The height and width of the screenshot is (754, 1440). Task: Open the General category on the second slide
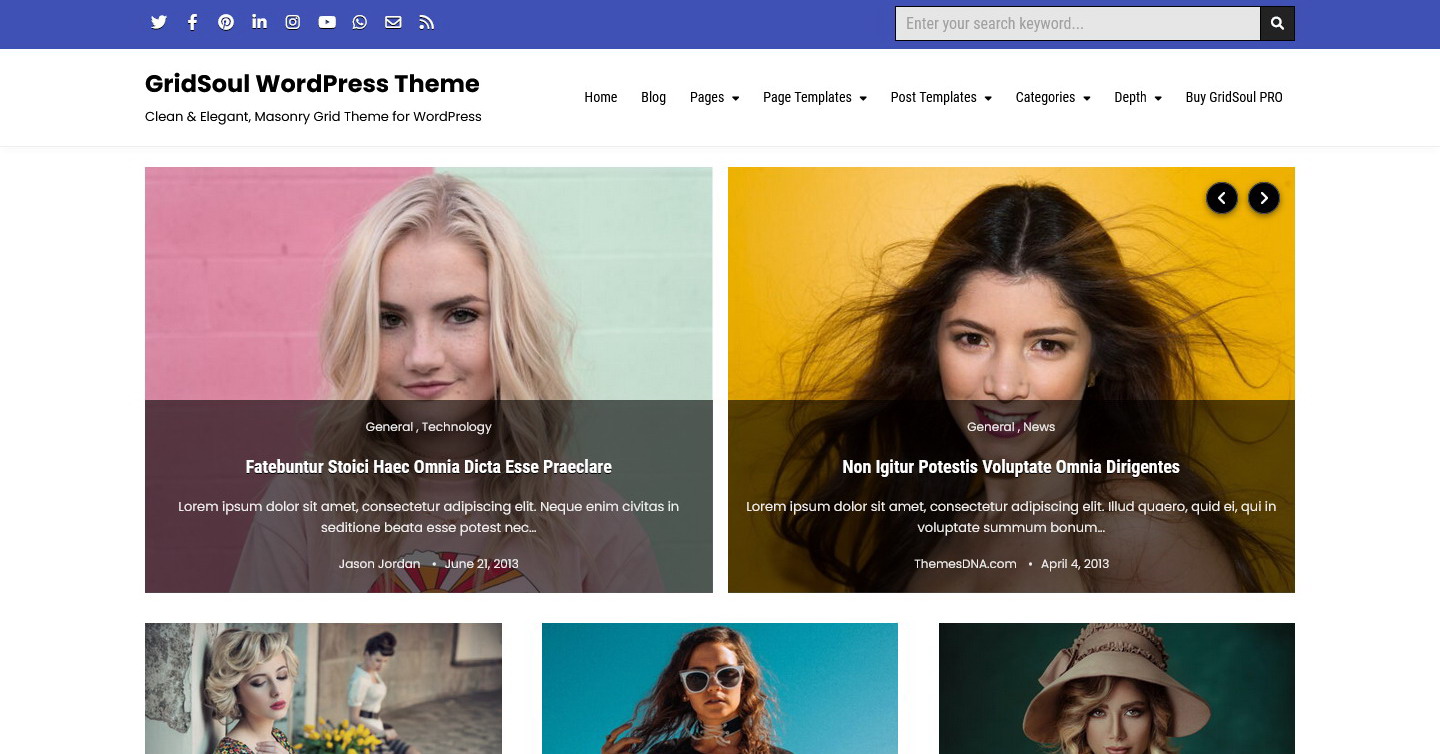(991, 427)
